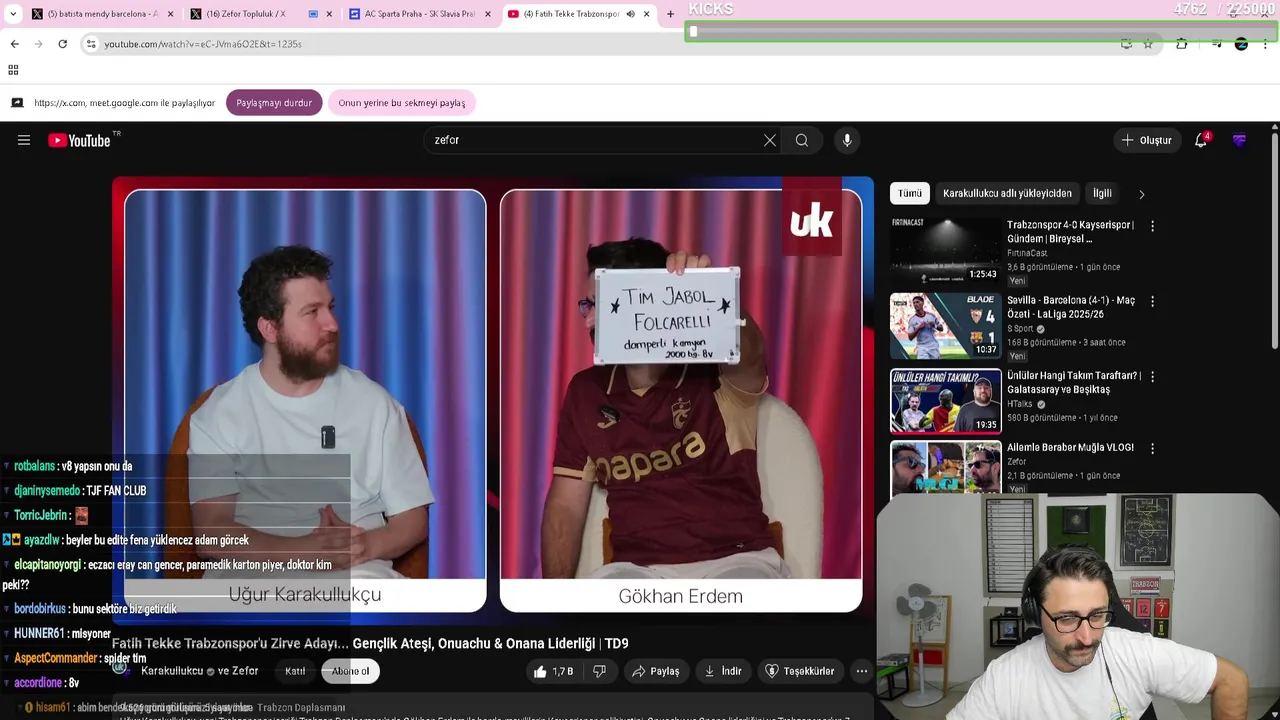Like the video with thumbs up
This screenshot has height=720, width=1280.
(x=555, y=671)
